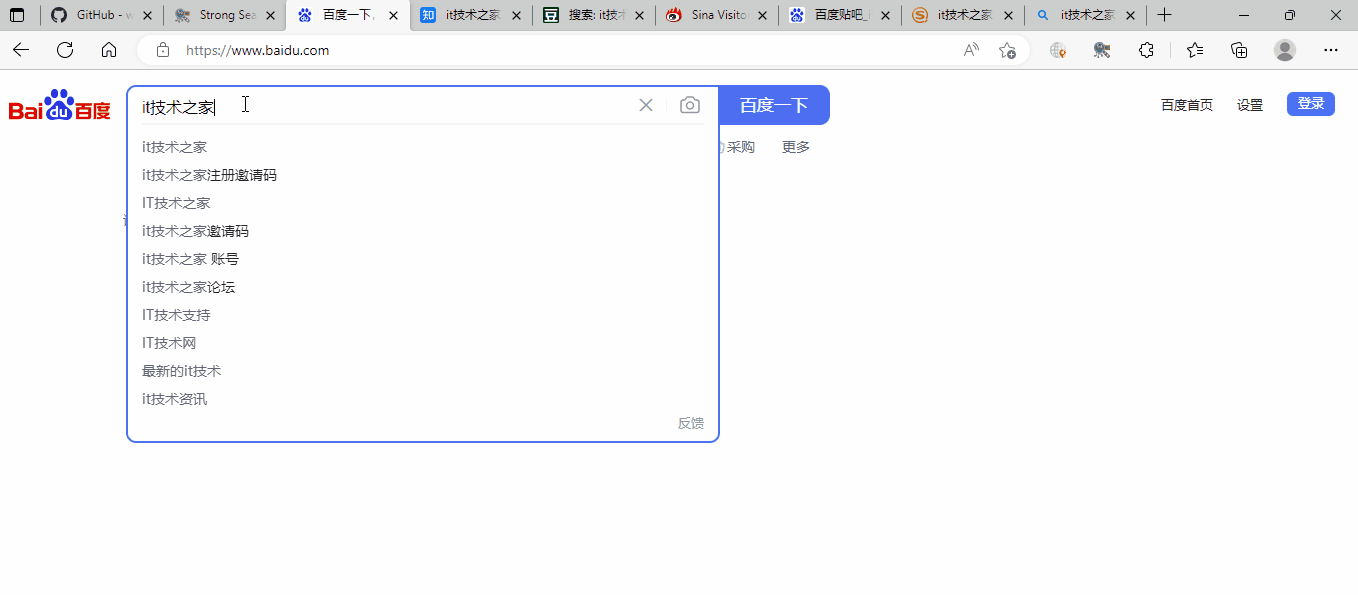Close the 百度贴吧 tab
Viewport: 1358px width, 595px height.
pos(885,16)
